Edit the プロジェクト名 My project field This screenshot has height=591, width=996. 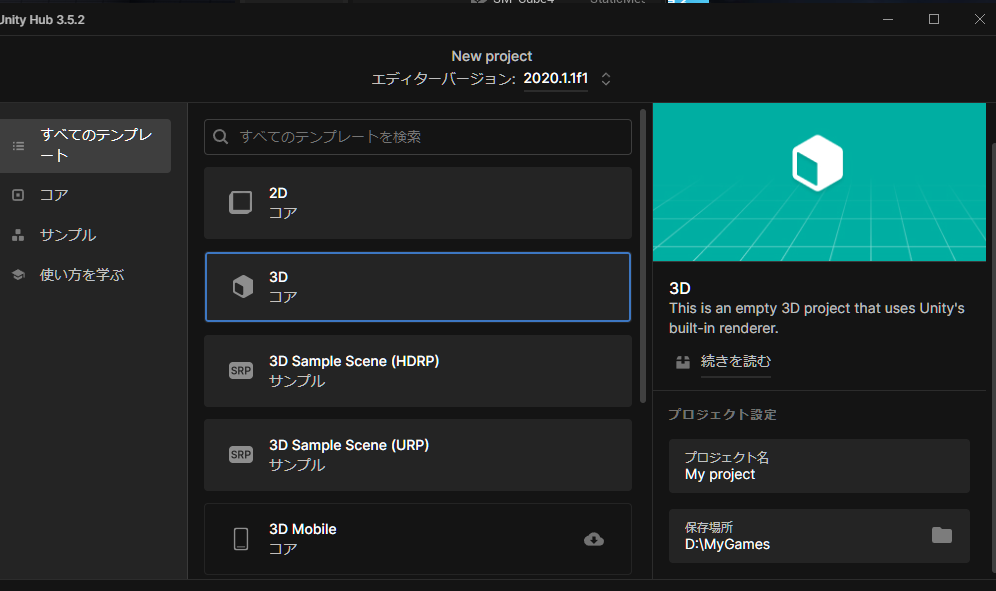819,466
